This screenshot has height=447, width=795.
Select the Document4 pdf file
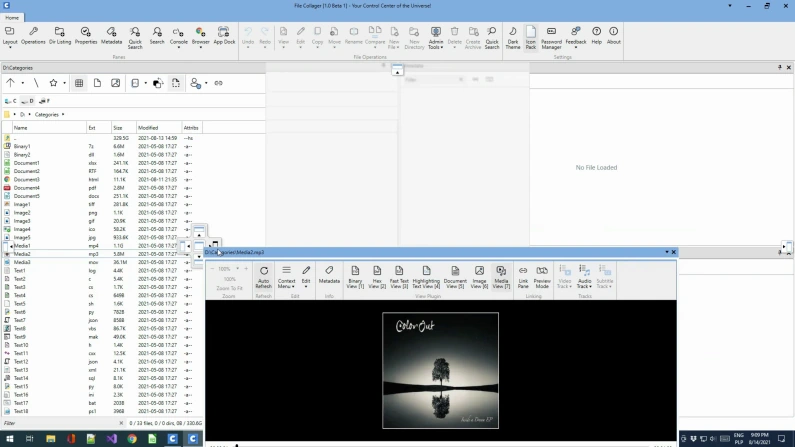pos(101,188)
